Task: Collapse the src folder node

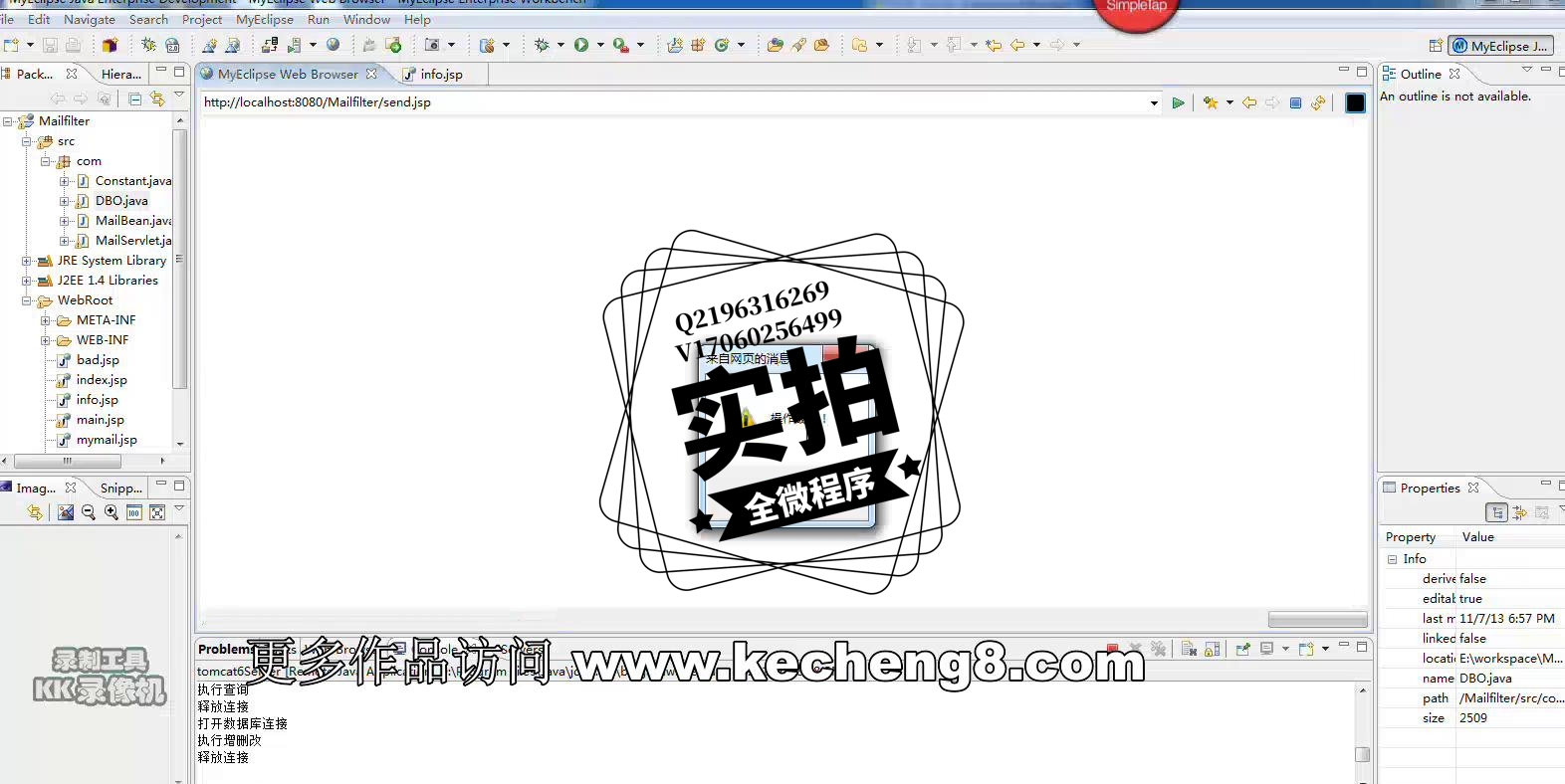Action: pos(27,141)
